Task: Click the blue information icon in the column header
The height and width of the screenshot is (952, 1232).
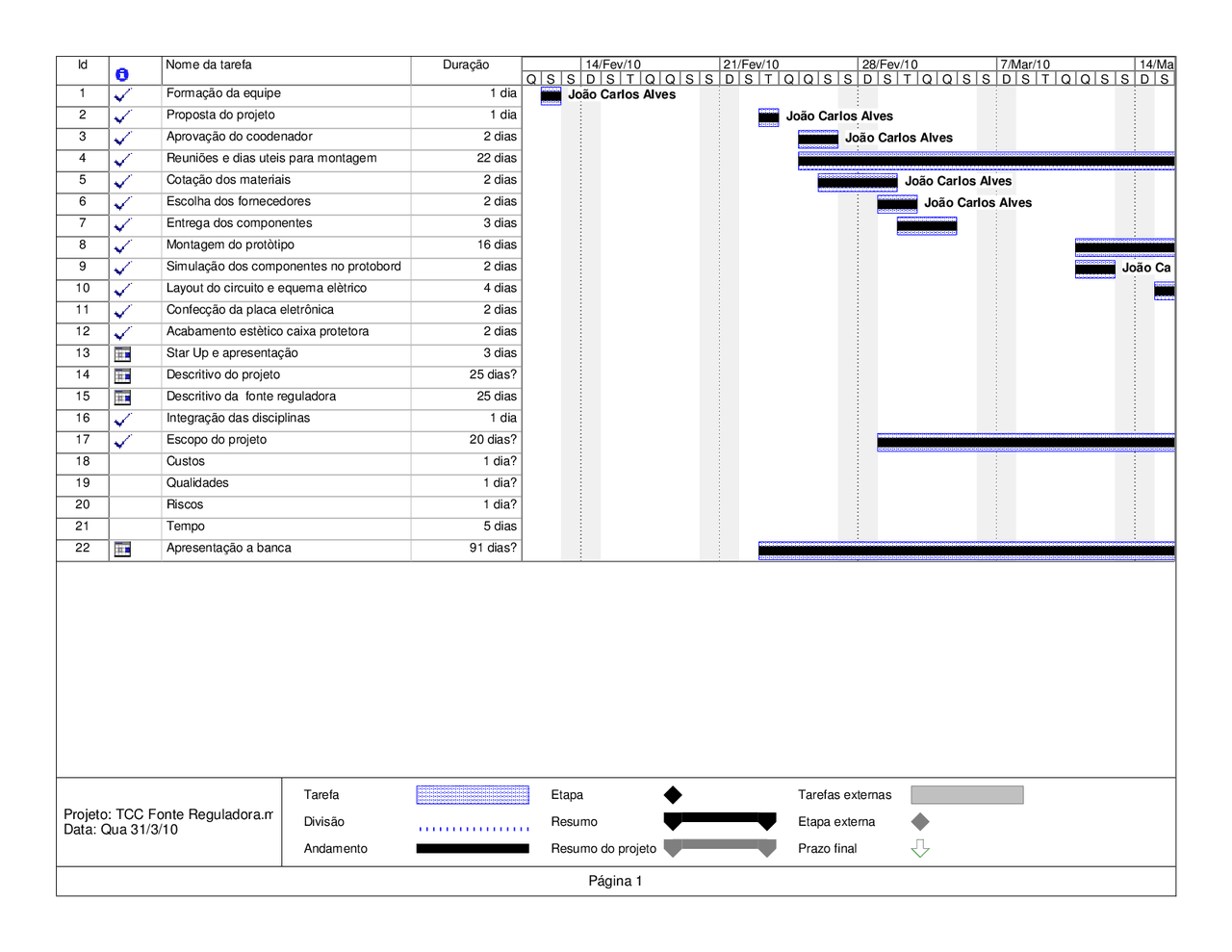Action: 123,72
